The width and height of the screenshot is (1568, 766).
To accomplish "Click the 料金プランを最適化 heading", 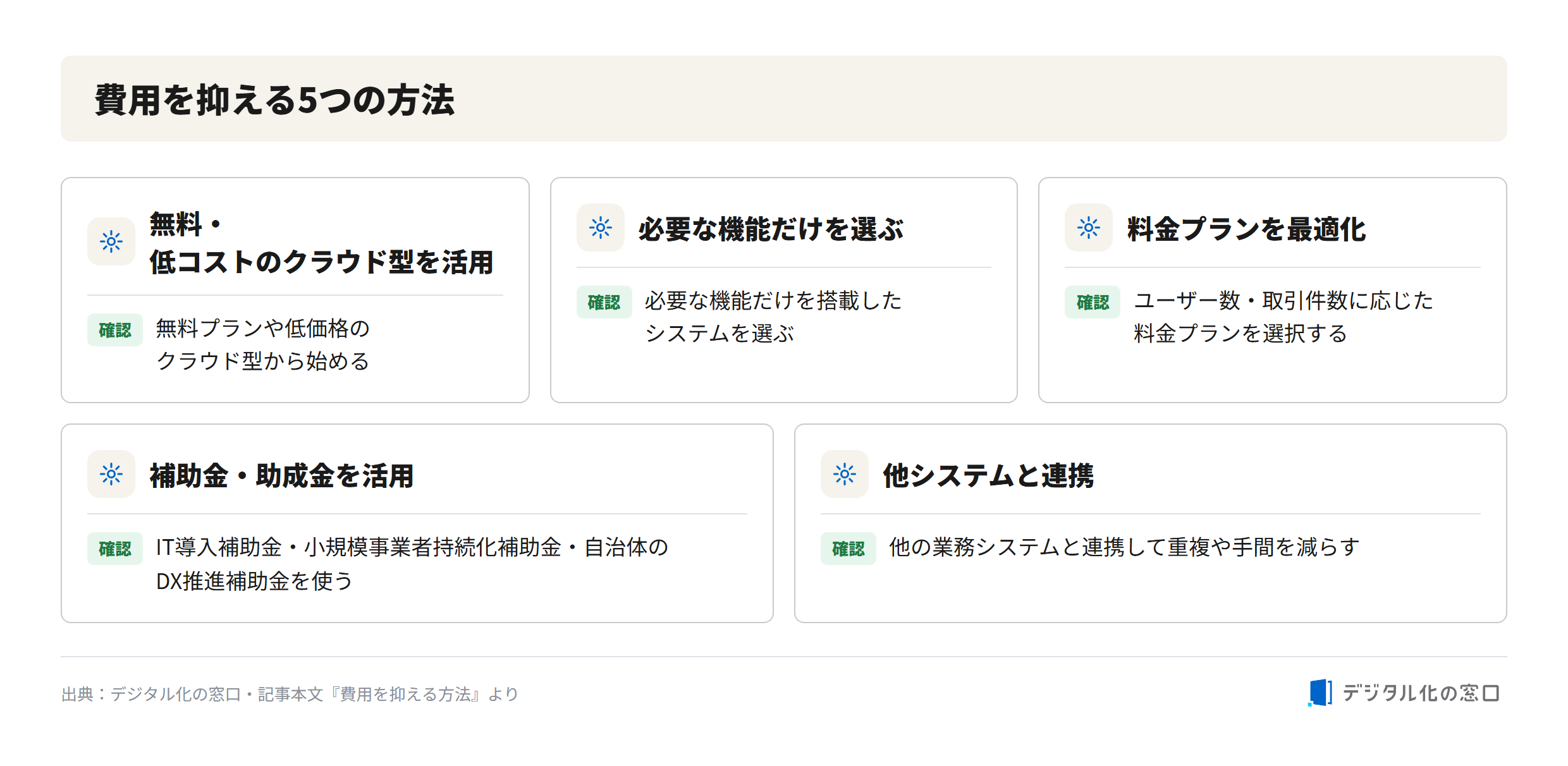I will [x=1246, y=229].
